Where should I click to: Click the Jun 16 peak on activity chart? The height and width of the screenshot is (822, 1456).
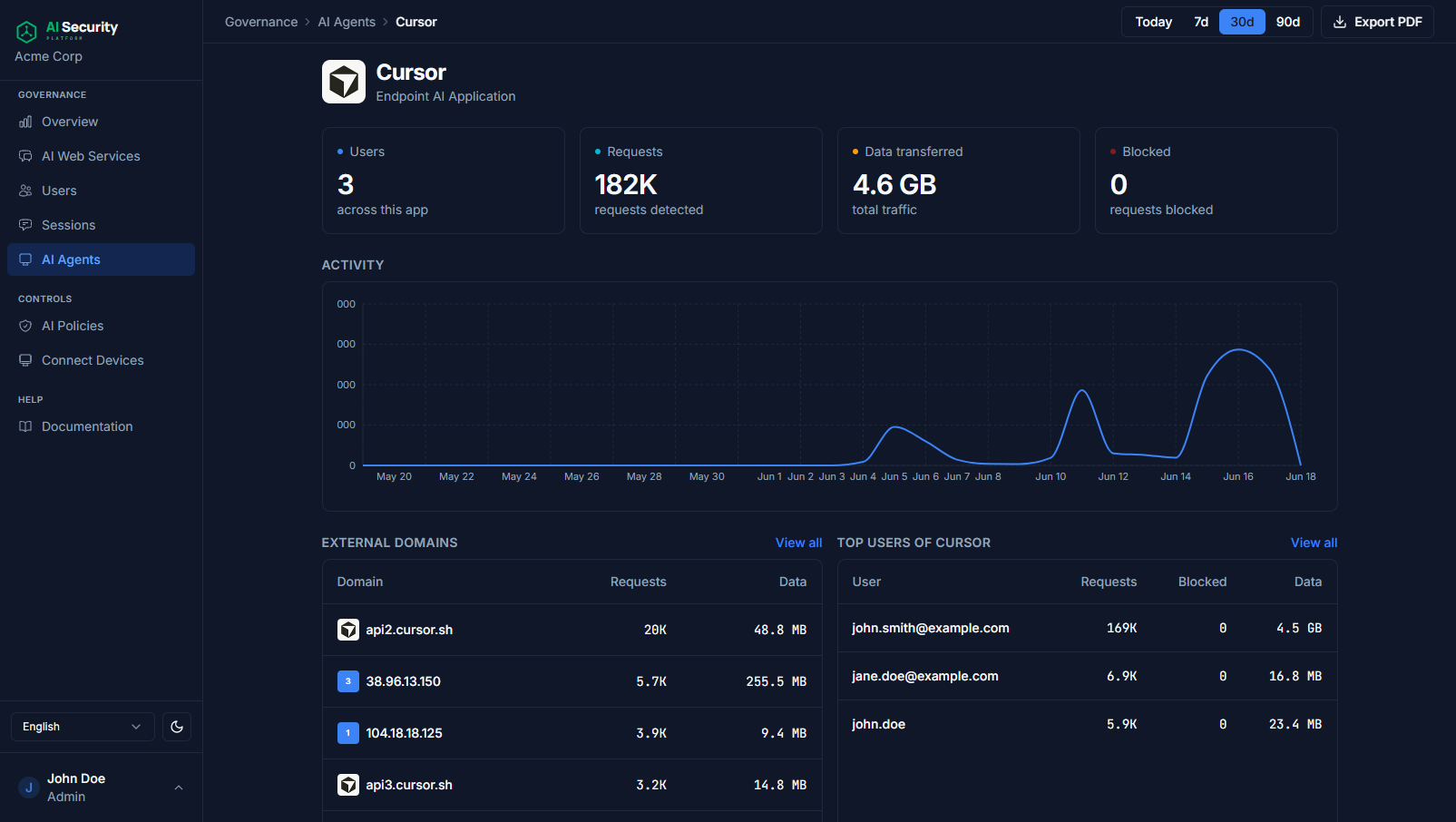pos(1238,350)
